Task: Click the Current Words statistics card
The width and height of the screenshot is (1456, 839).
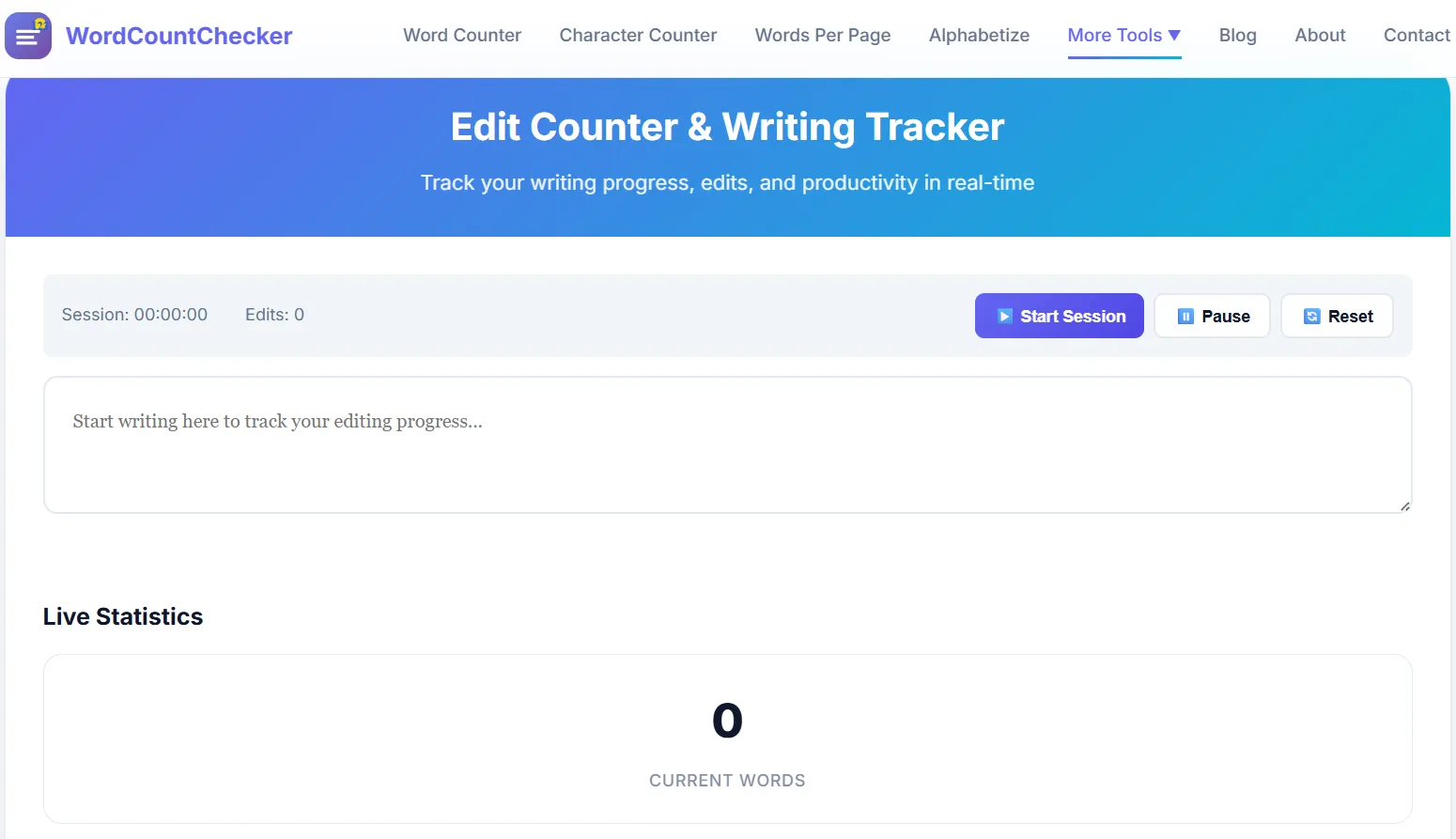Action: point(727,738)
